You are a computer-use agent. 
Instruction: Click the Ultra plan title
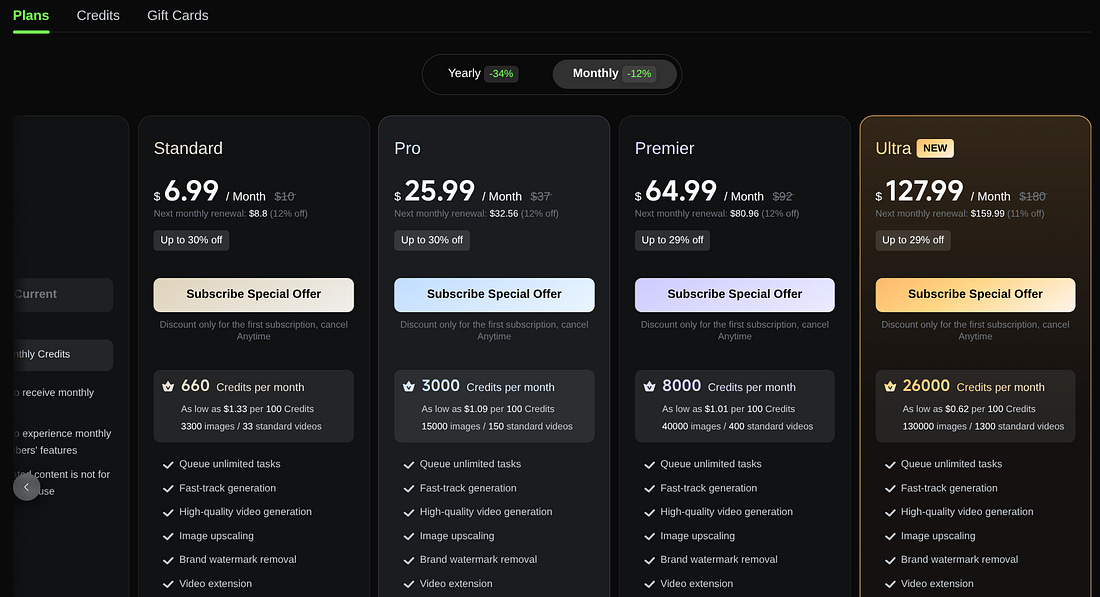893,148
